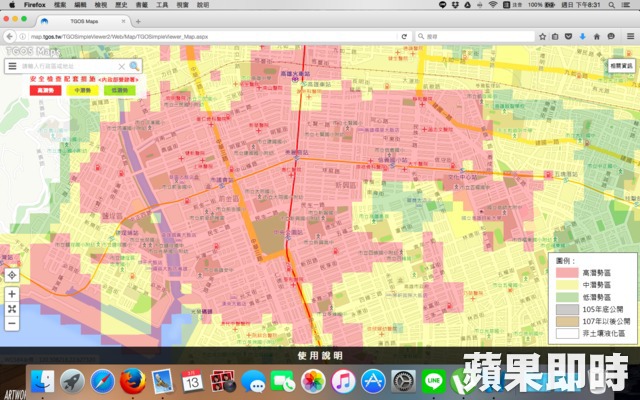Open the 書籤 menu

tap(142, 5)
